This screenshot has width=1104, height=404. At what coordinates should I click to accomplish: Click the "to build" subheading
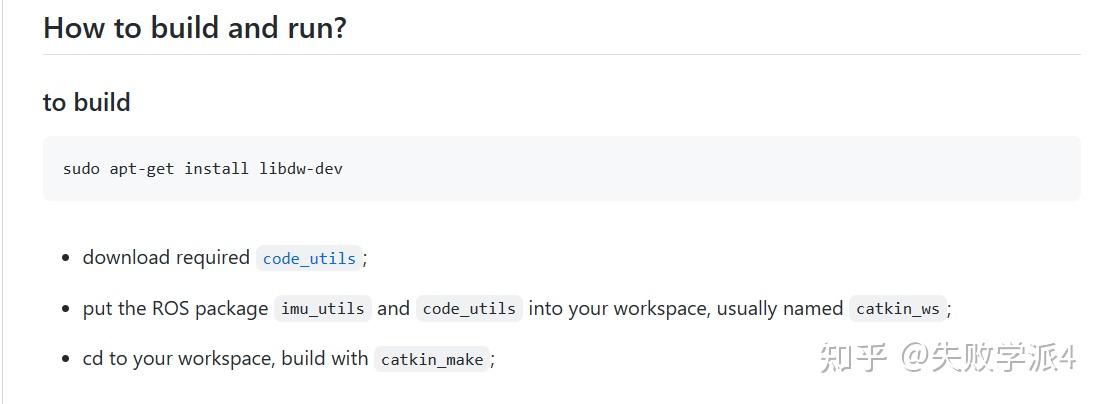[x=87, y=102]
